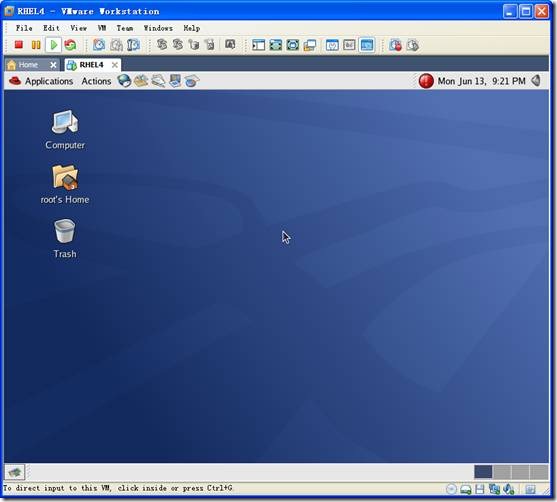The height and width of the screenshot is (502, 557).
Task: Click the record button with red dot
Action: coord(395,45)
